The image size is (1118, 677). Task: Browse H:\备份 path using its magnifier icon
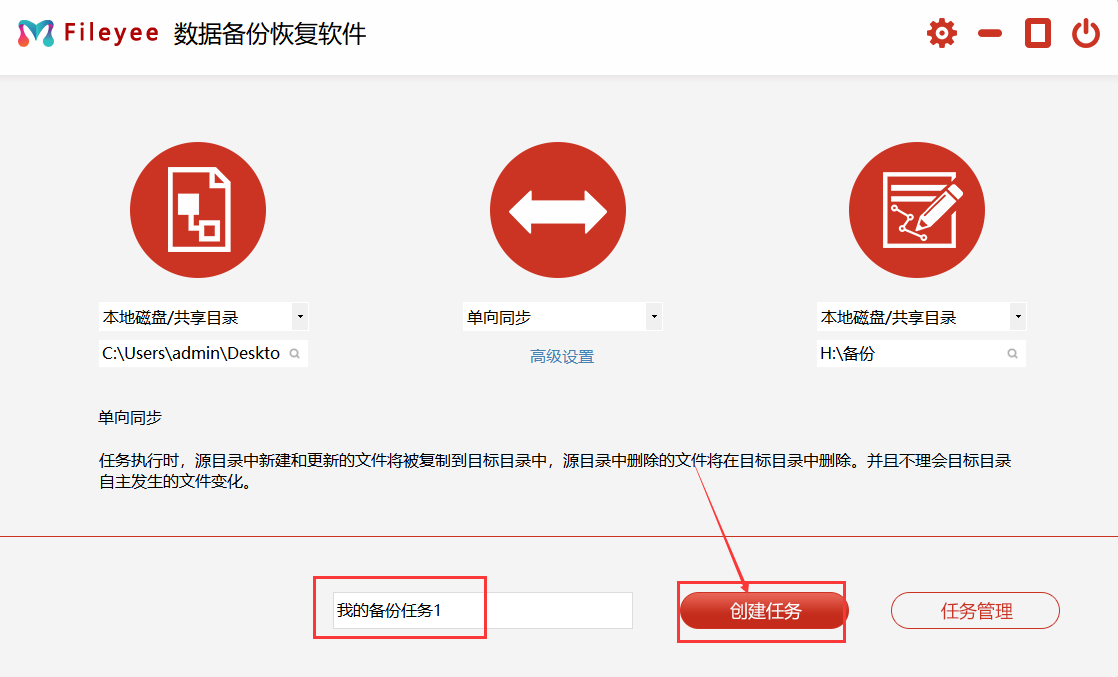[x=1012, y=354]
